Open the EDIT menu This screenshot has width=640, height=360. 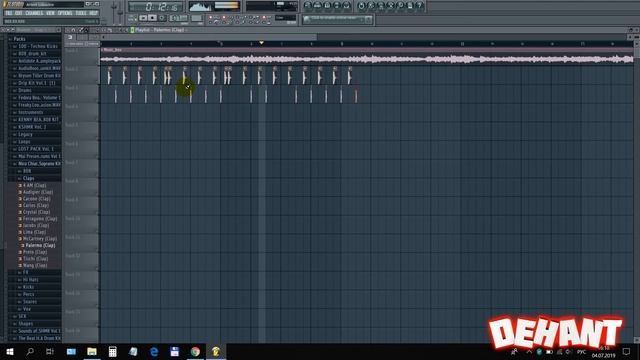click(x=18, y=13)
